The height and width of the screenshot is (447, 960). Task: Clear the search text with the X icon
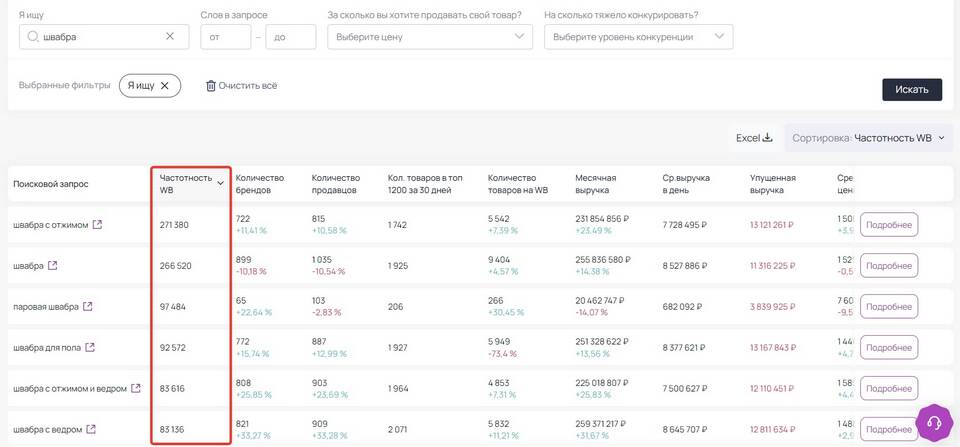tap(170, 36)
